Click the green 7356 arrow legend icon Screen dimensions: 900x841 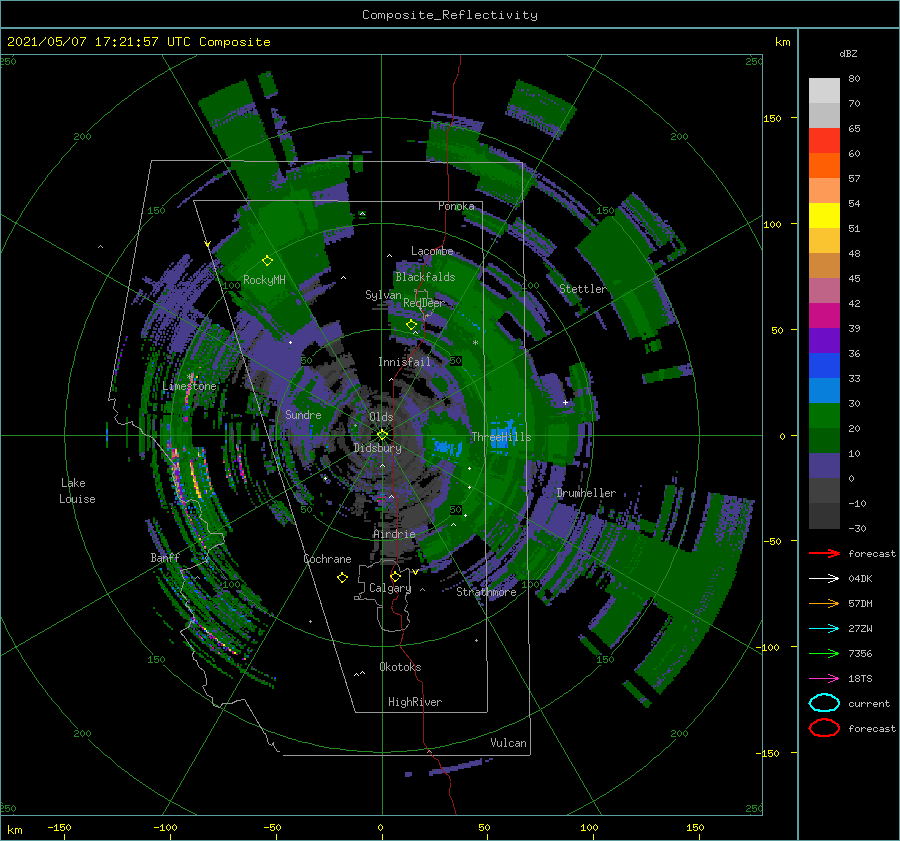[824, 653]
